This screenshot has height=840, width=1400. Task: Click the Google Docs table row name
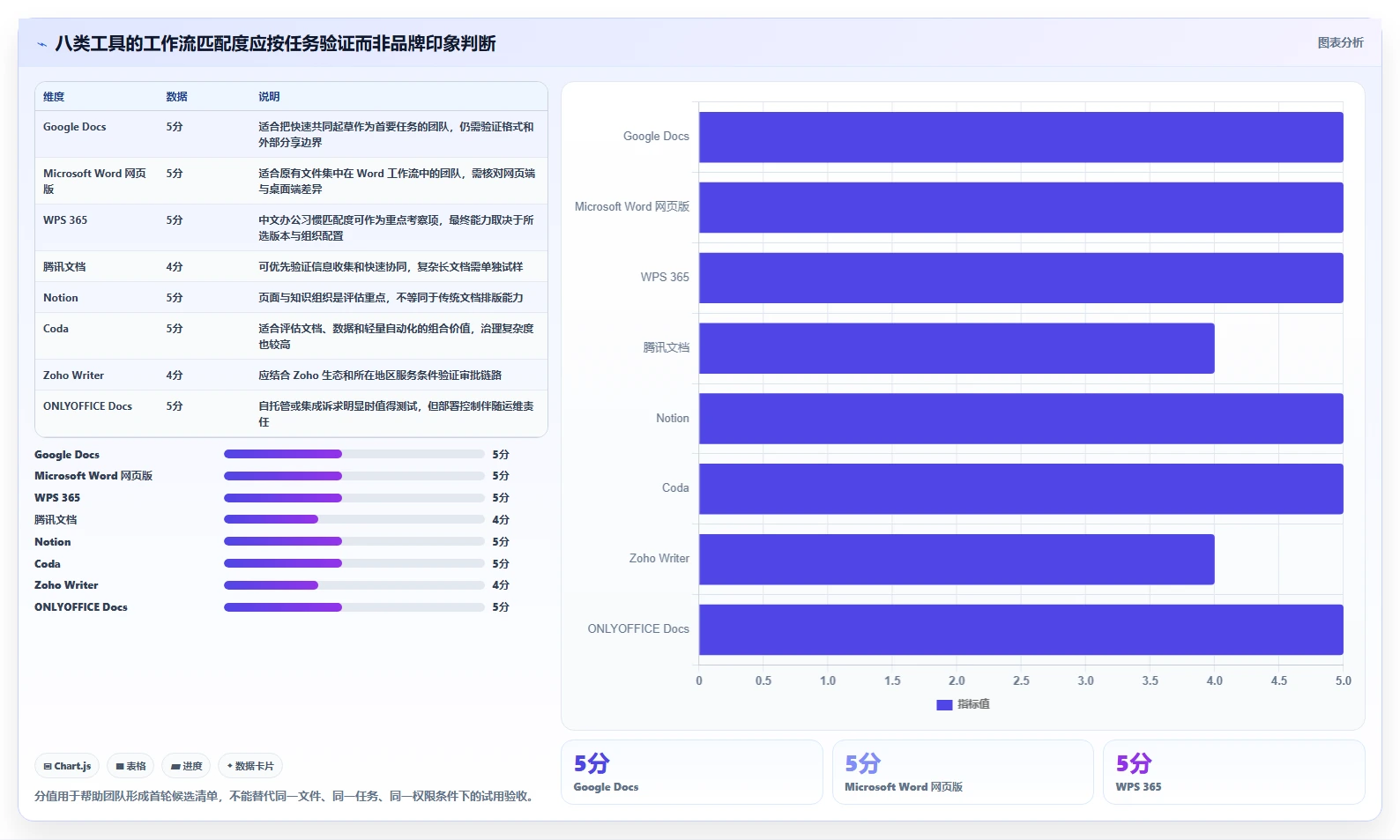click(75, 127)
